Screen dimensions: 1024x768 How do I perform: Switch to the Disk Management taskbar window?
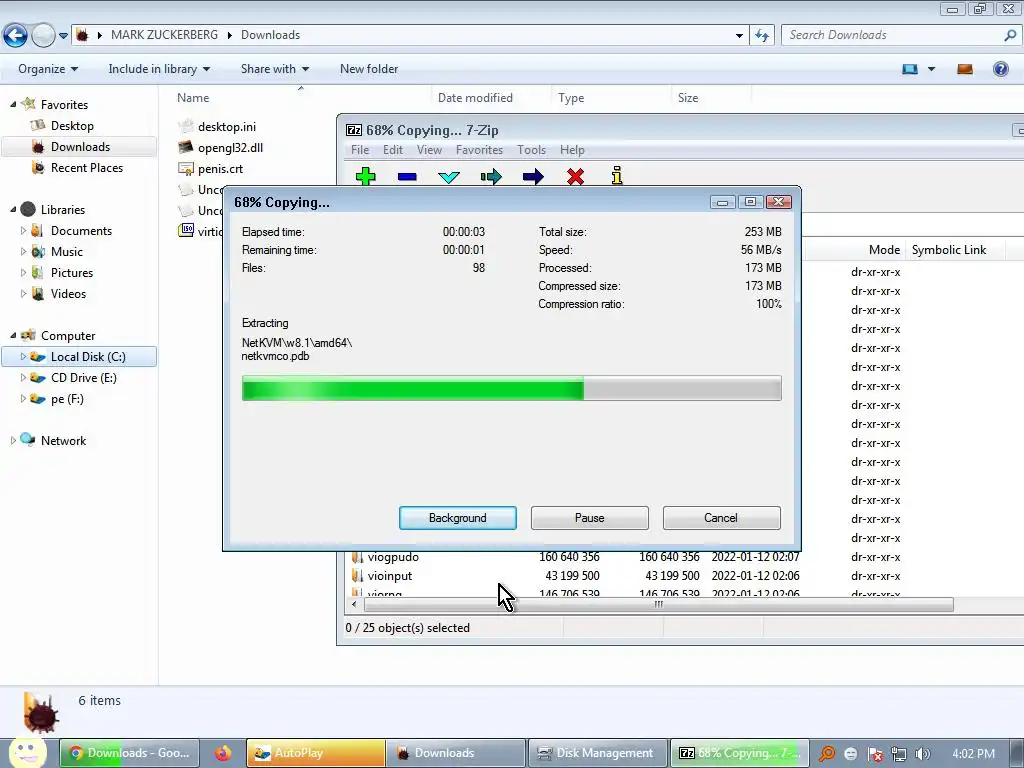click(x=597, y=753)
